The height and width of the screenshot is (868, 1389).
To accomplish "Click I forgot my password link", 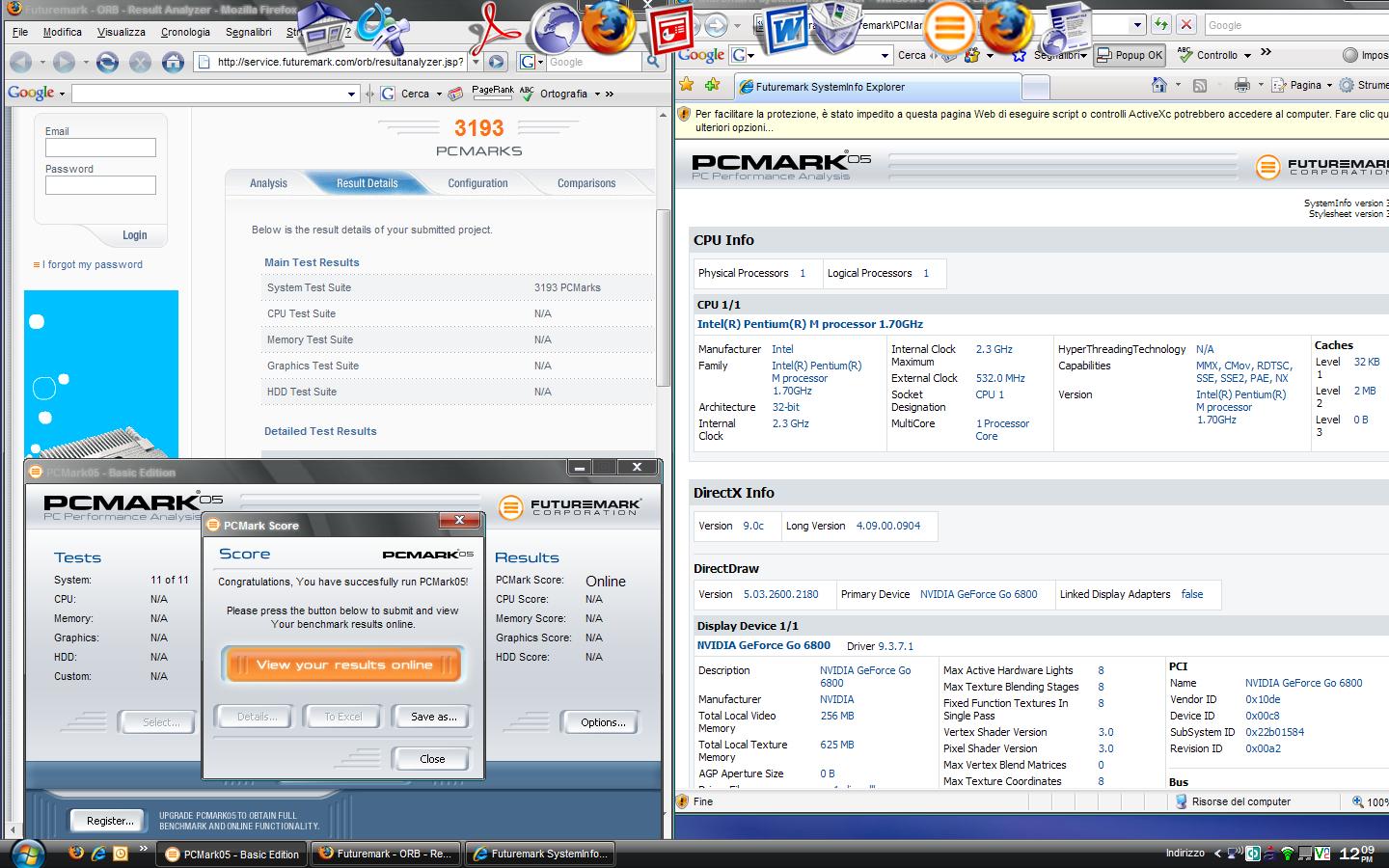I will click(93, 264).
